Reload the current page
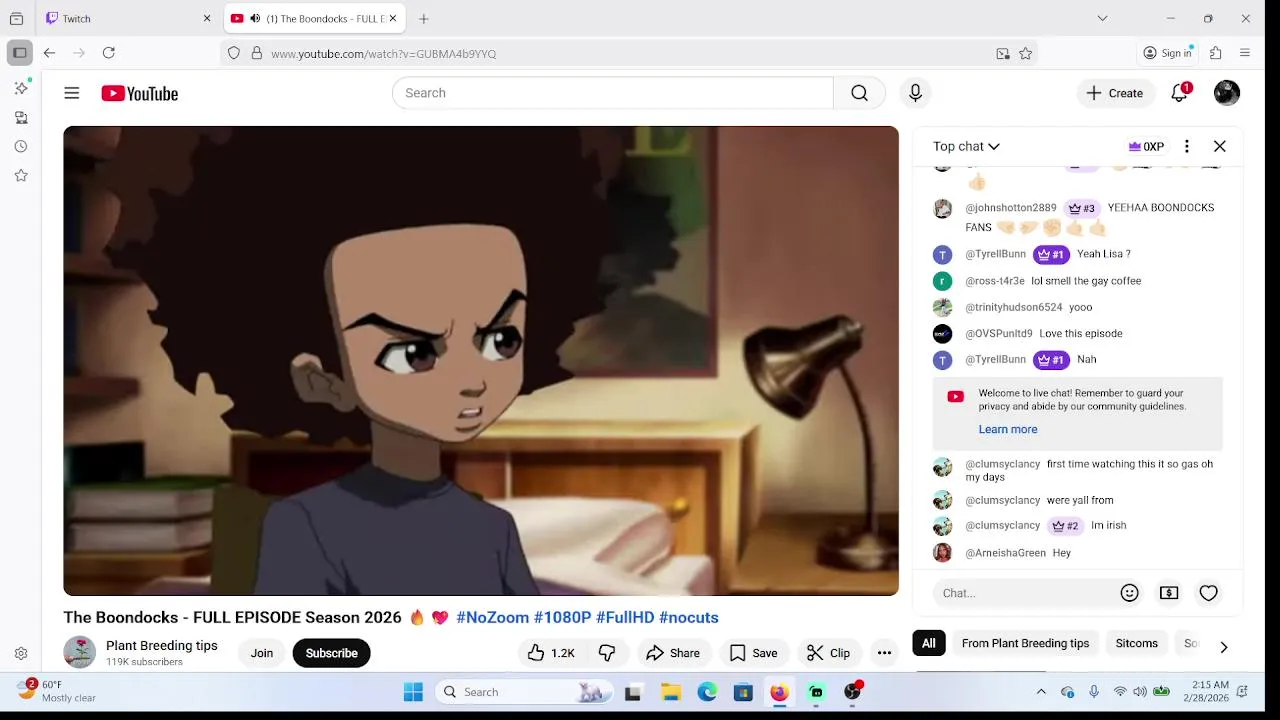Screen dimensions: 1280x720 point(109,53)
